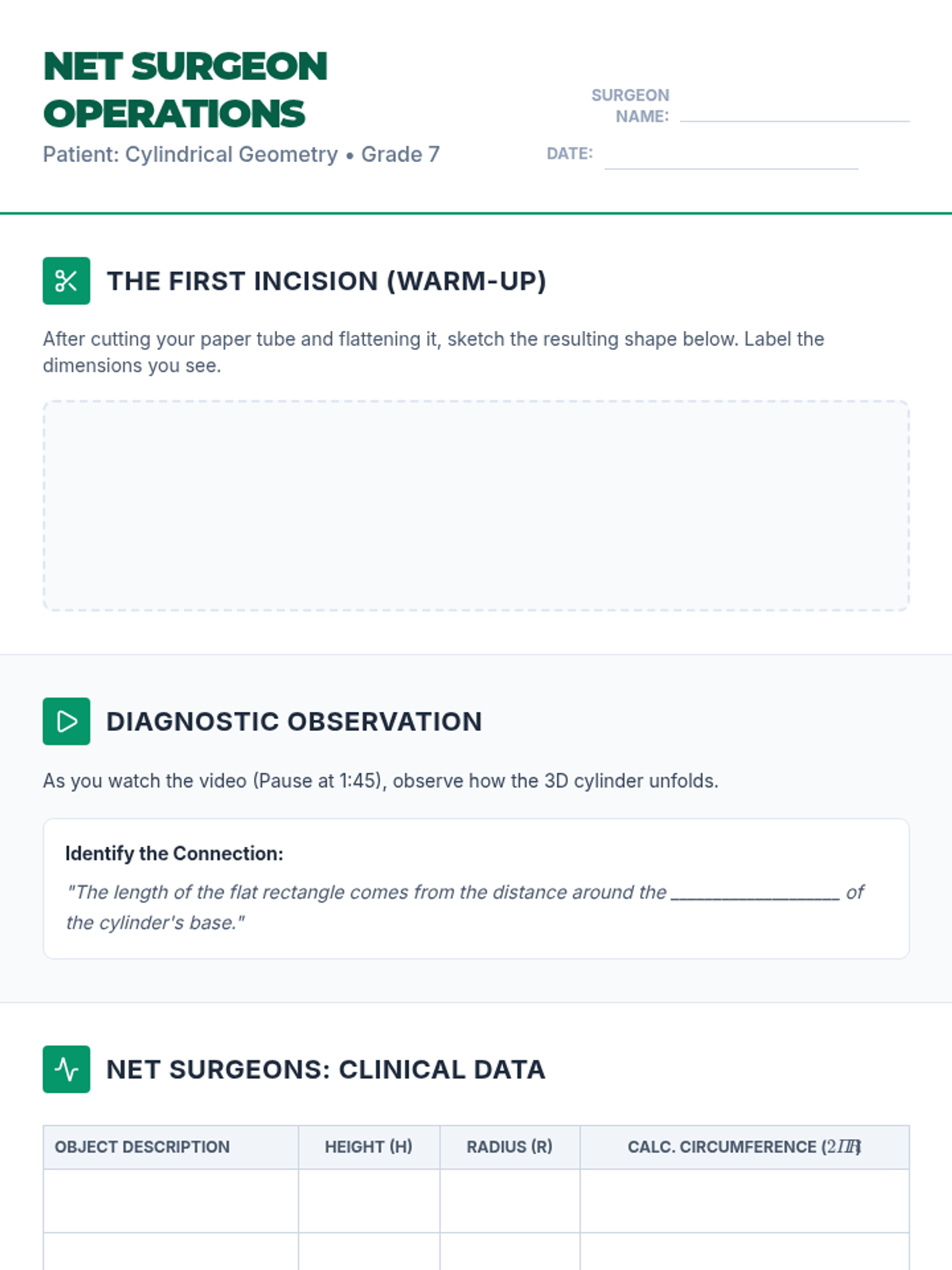Click first row Circumference cell
This screenshot has height=1270, width=952.
point(744,1201)
